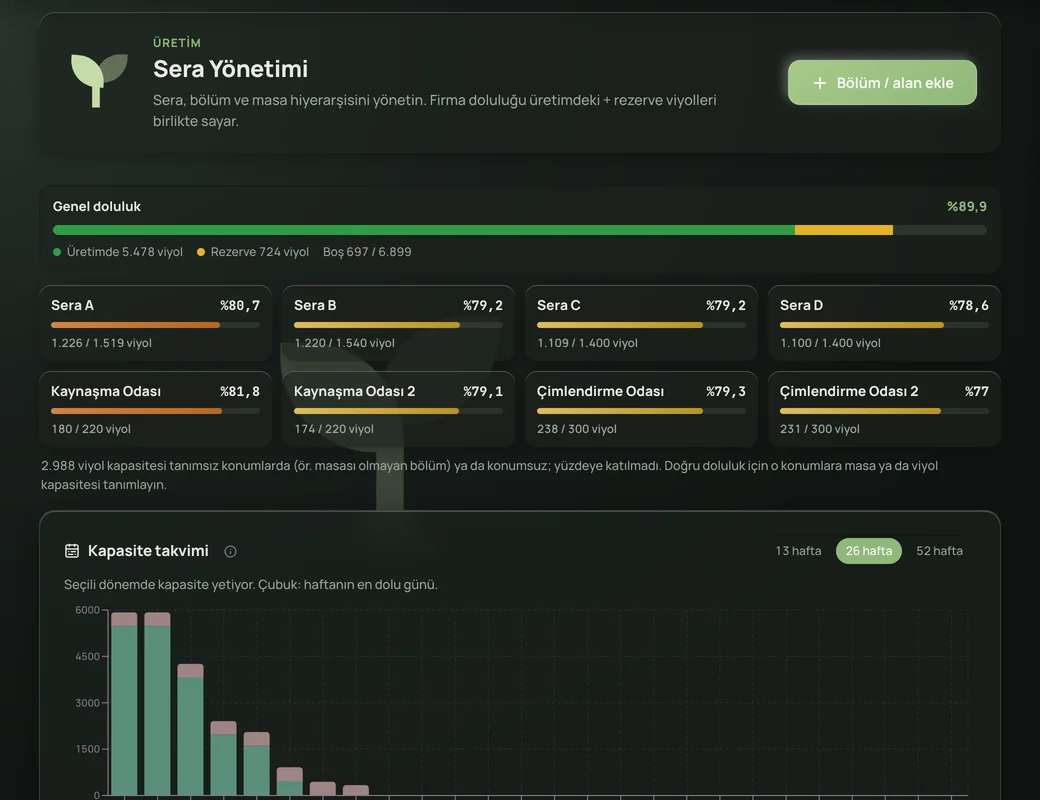Click the plus icon in Bölüm / alan ekle
1040x800 pixels.
(x=820, y=83)
